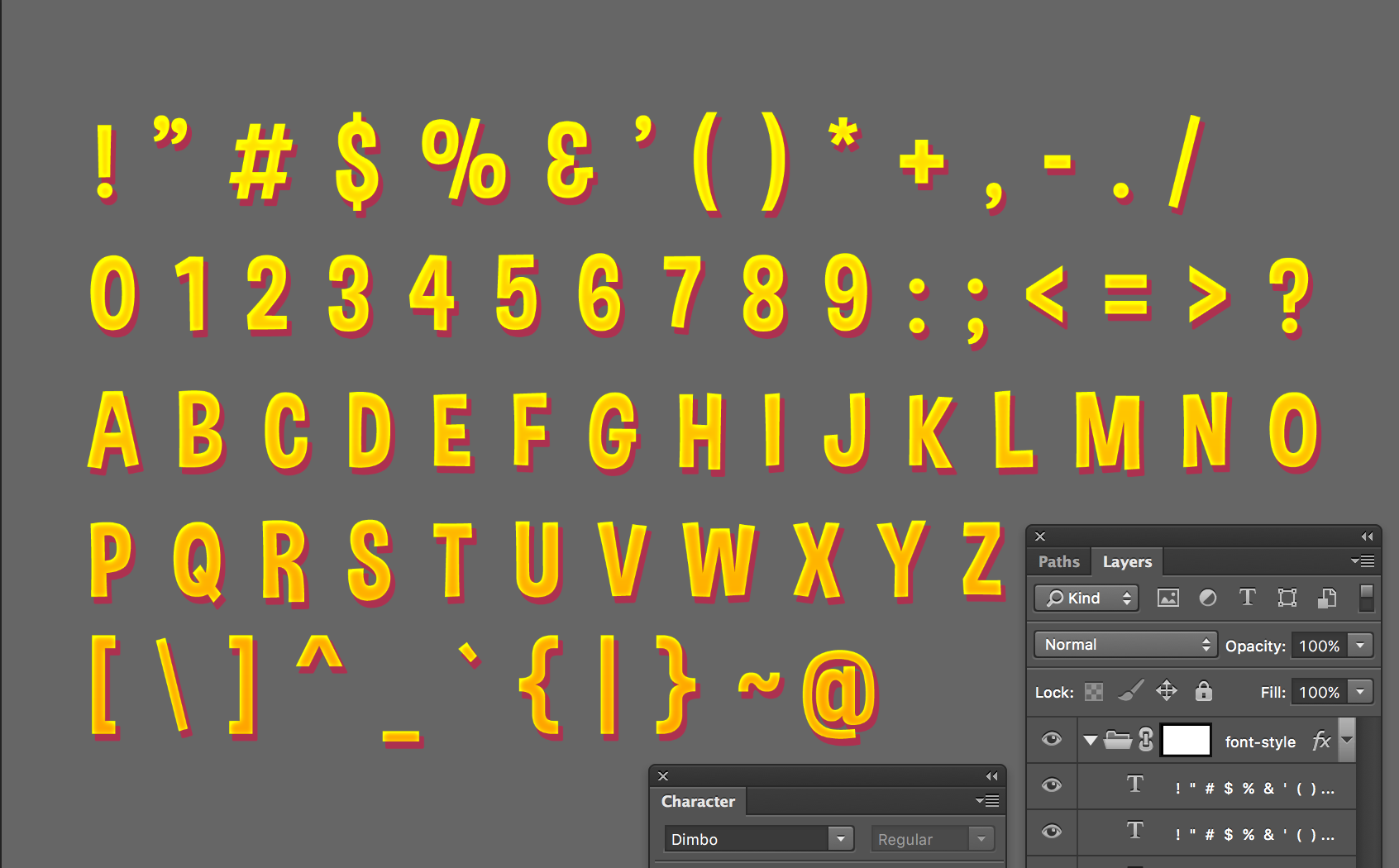Viewport: 1399px width, 868px height.
Task: Open the Opacity percentage dropdown
Action: [x=1361, y=646]
